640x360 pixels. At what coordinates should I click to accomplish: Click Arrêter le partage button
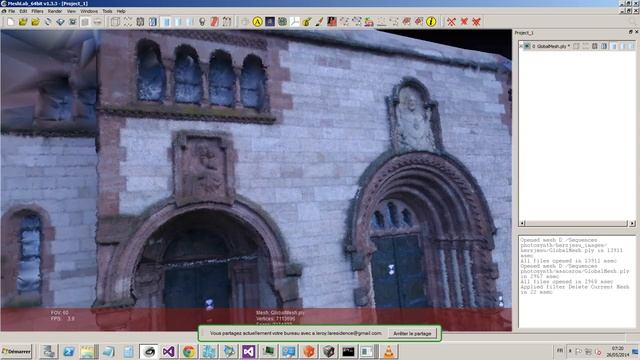tap(412, 333)
